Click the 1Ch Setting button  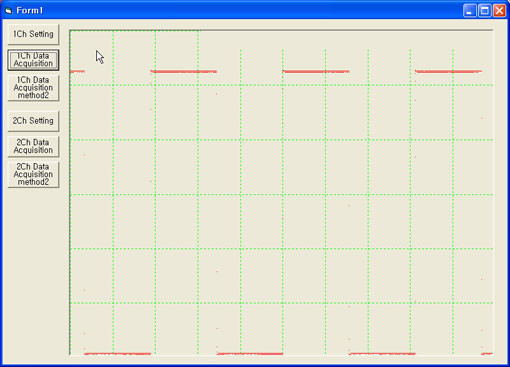click(x=33, y=34)
